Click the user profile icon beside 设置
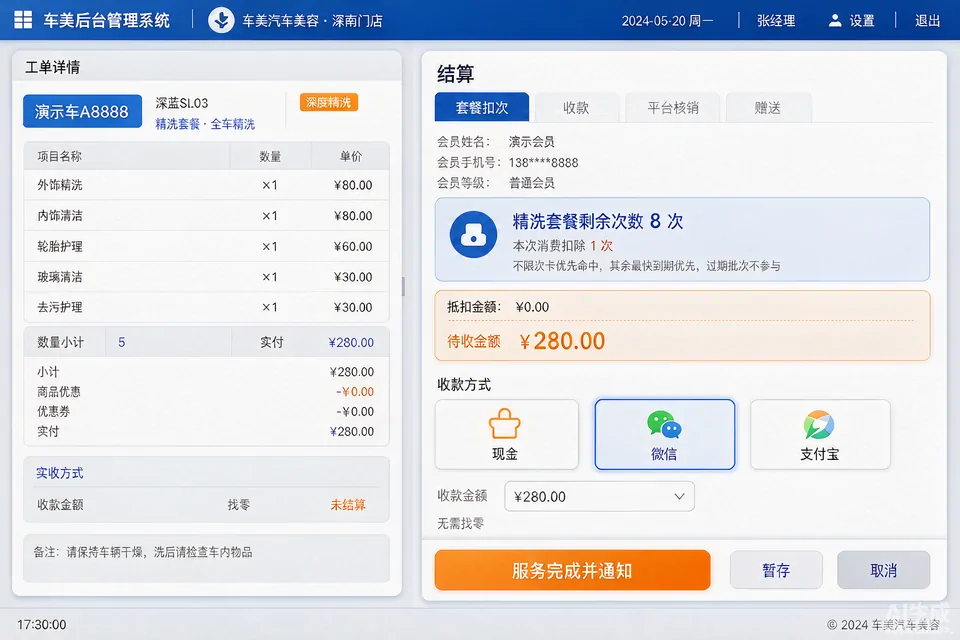 click(x=834, y=21)
